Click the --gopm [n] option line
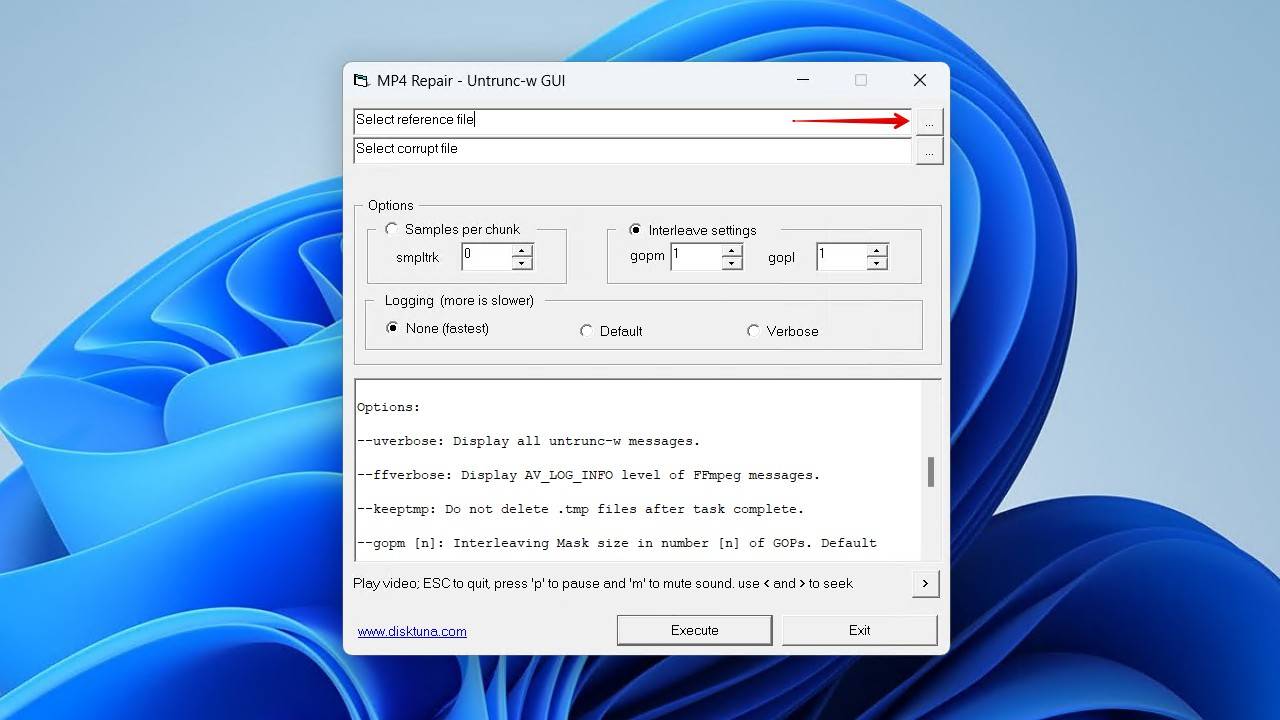Image resolution: width=1280 pixels, height=720 pixels. (x=617, y=543)
